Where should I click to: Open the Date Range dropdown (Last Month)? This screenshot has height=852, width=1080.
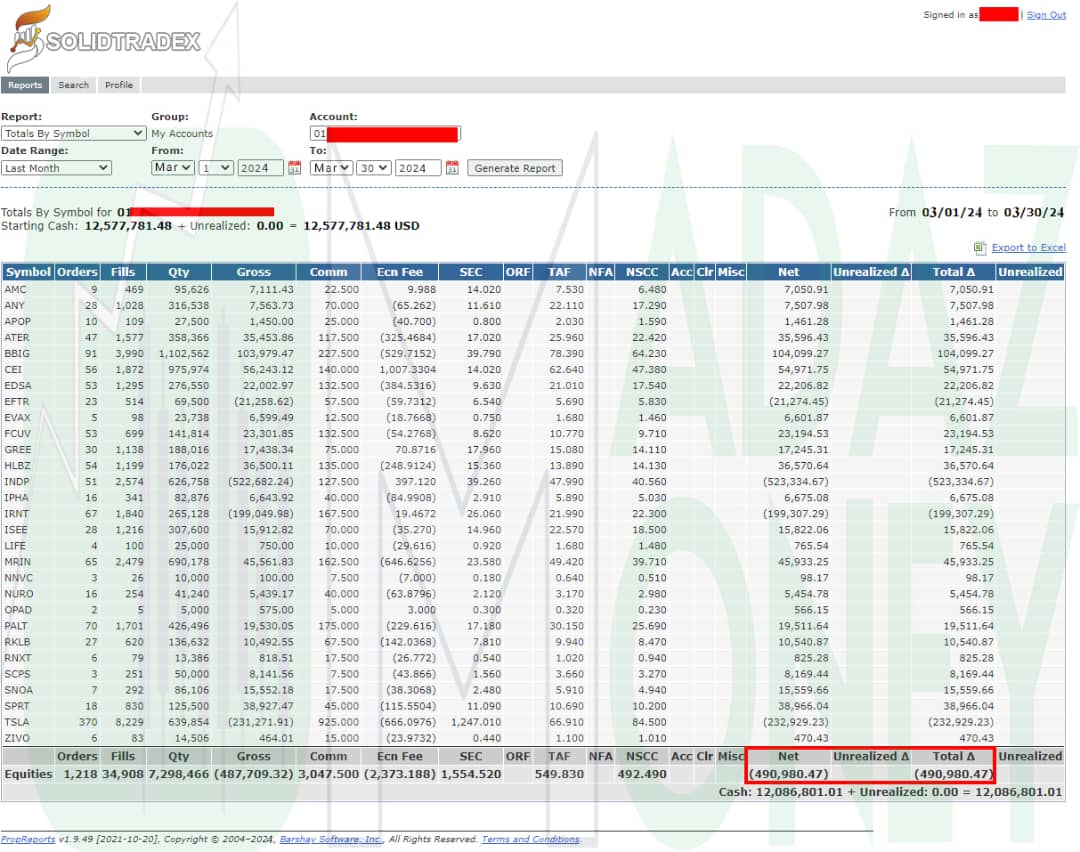pos(56,168)
